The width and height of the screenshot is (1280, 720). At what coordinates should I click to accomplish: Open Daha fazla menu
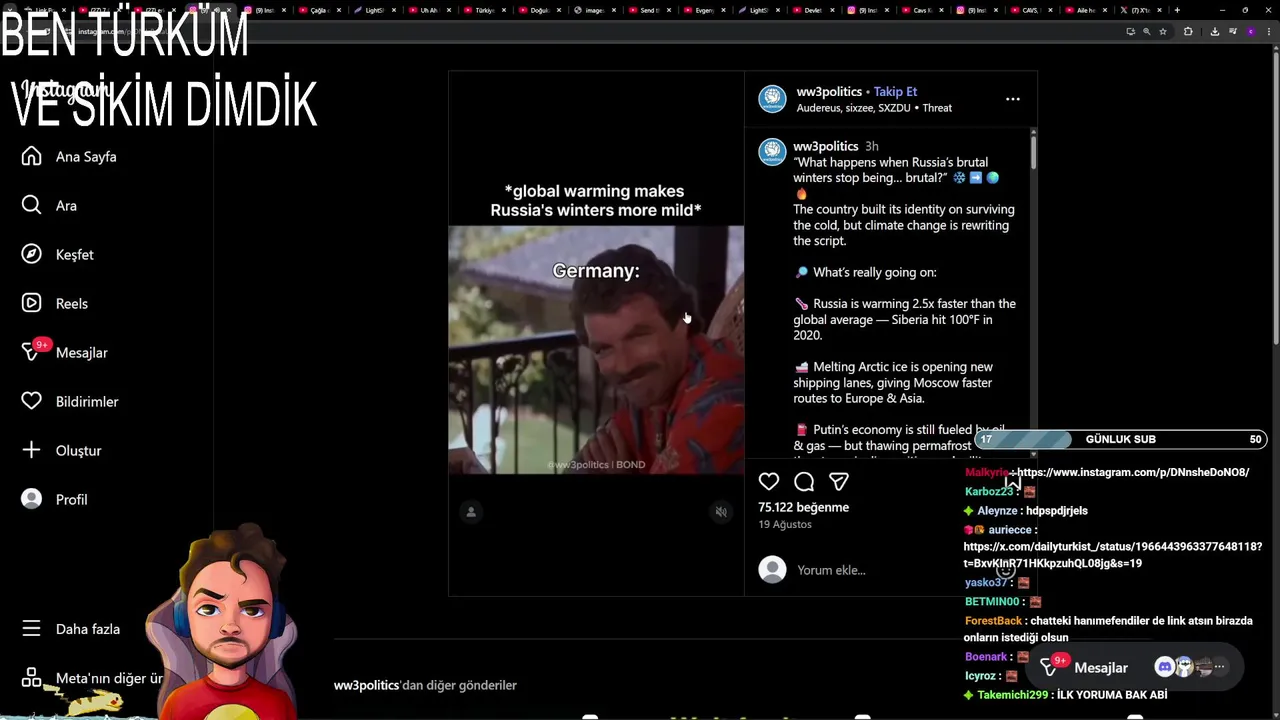point(70,629)
